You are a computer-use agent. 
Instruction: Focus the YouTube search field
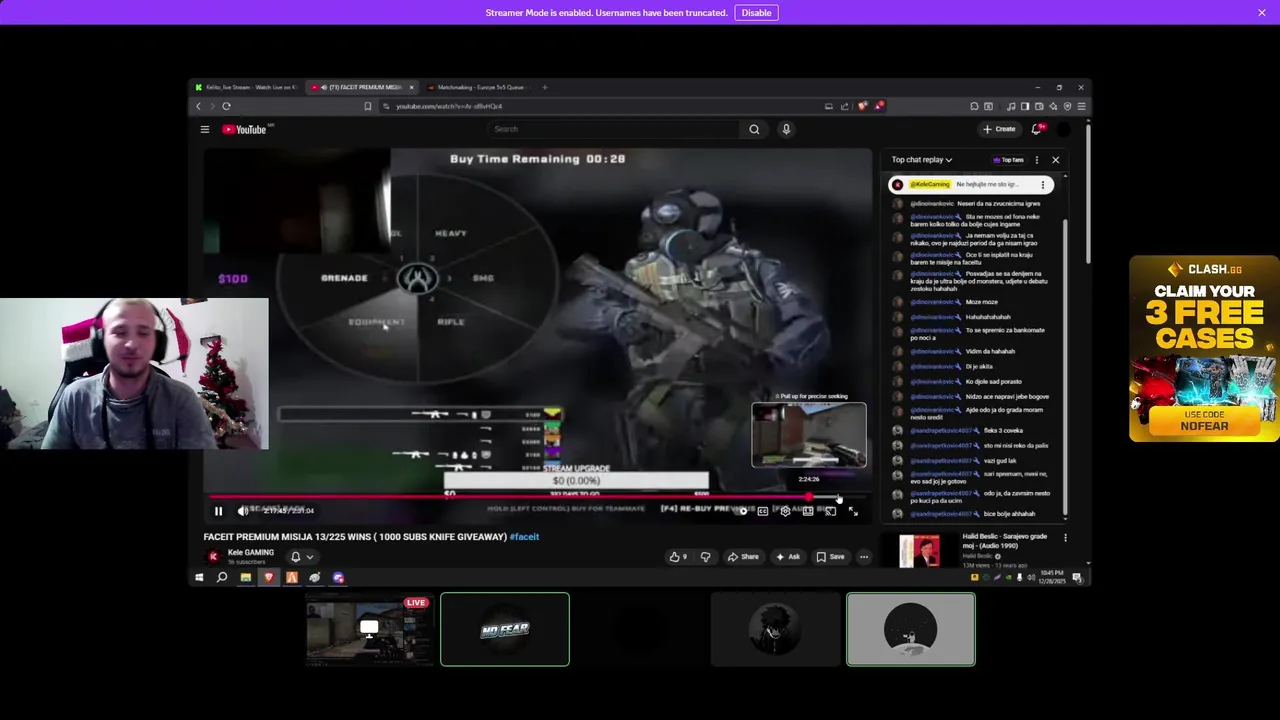click(x=612, y=129)
